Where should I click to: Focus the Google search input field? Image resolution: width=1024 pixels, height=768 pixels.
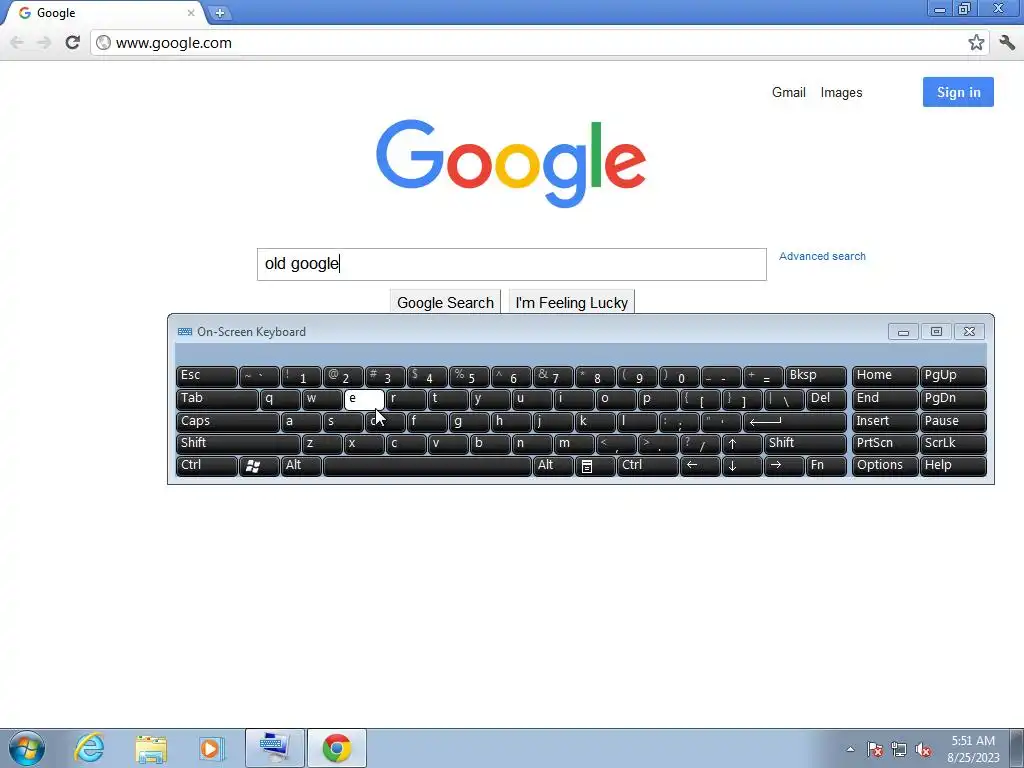[x=511, y=264]
